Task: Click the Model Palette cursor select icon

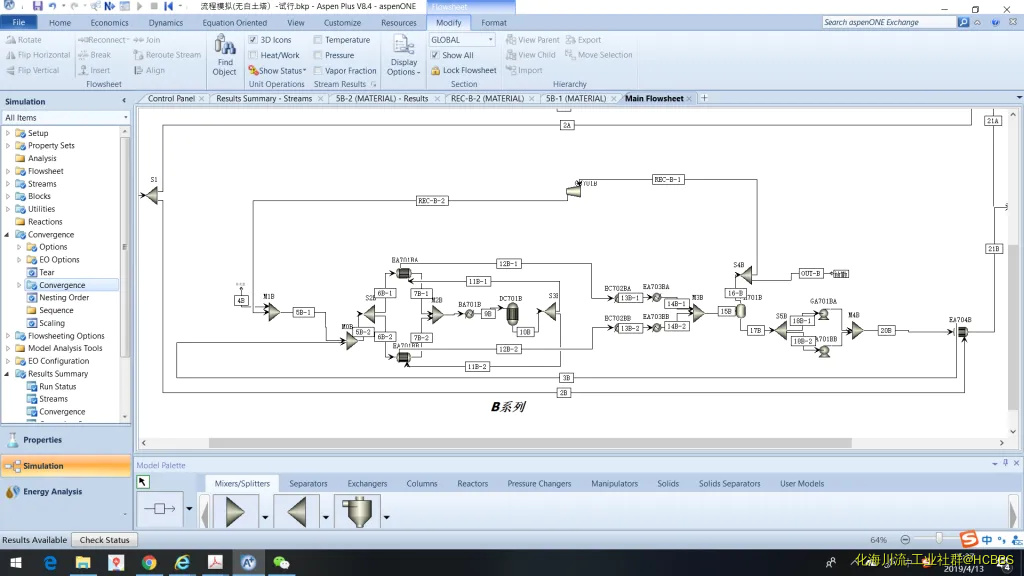Action: point(142,482)
